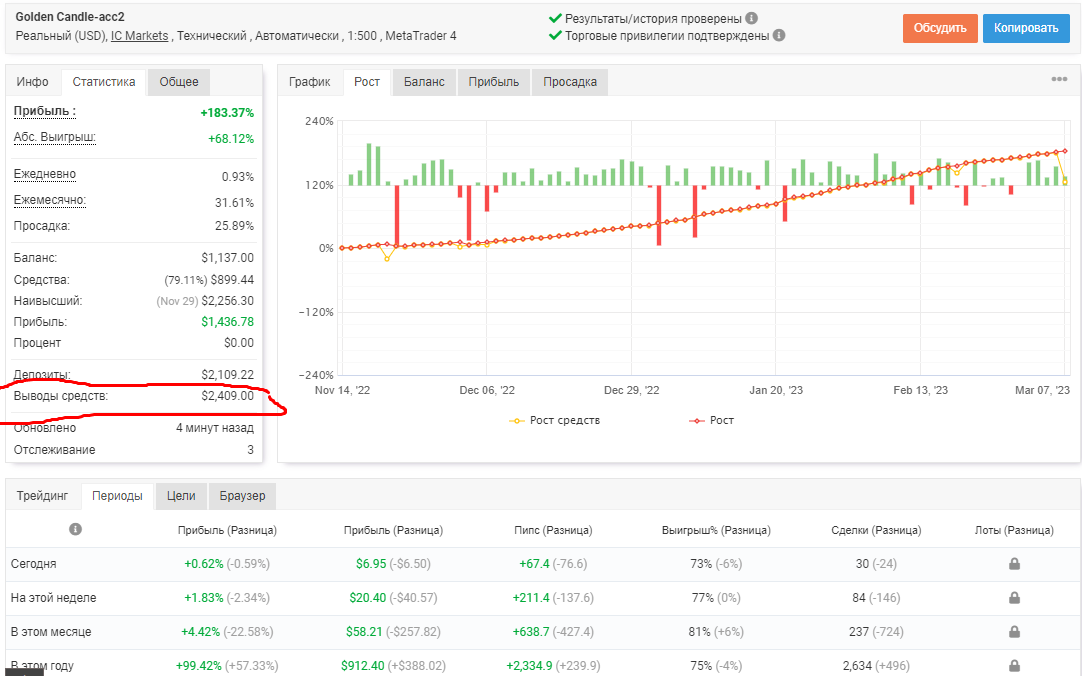Toggle the Рост legend series
This screenshot has width=1082, height=676.
coord(711,420)
